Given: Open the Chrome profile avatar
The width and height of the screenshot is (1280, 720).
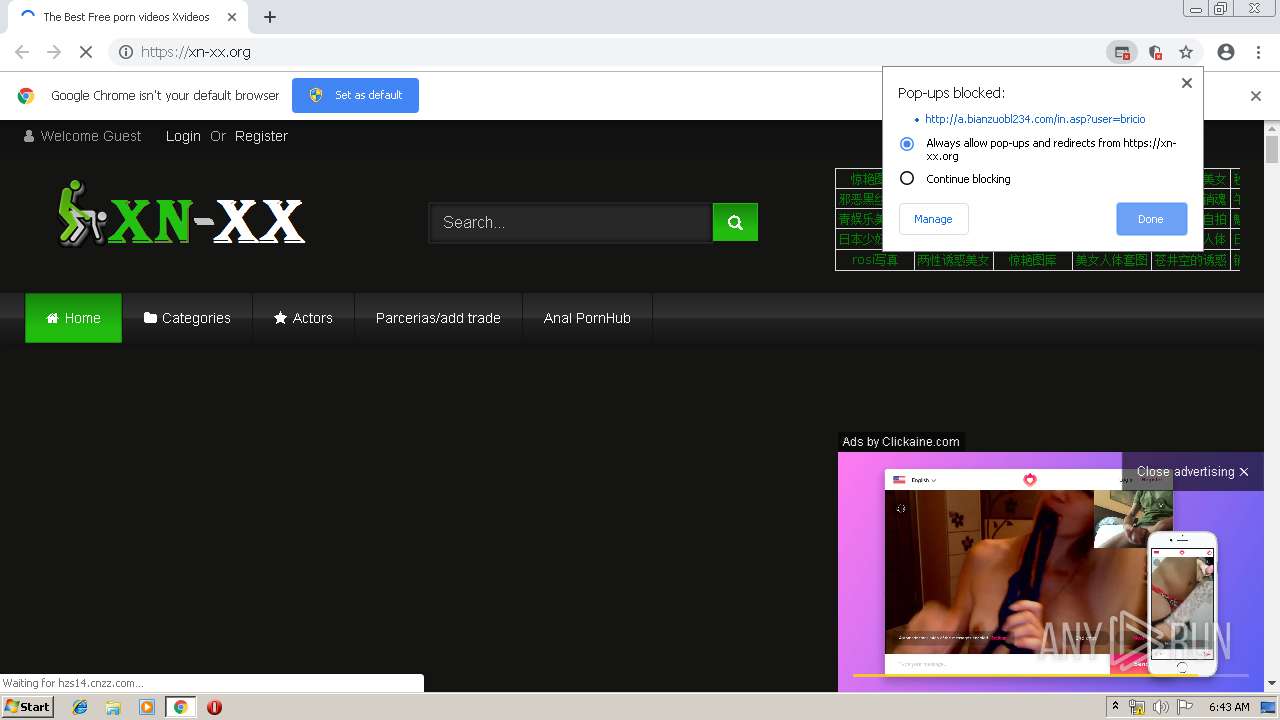Looking at the screenshot, I should tap(1226, 52).
